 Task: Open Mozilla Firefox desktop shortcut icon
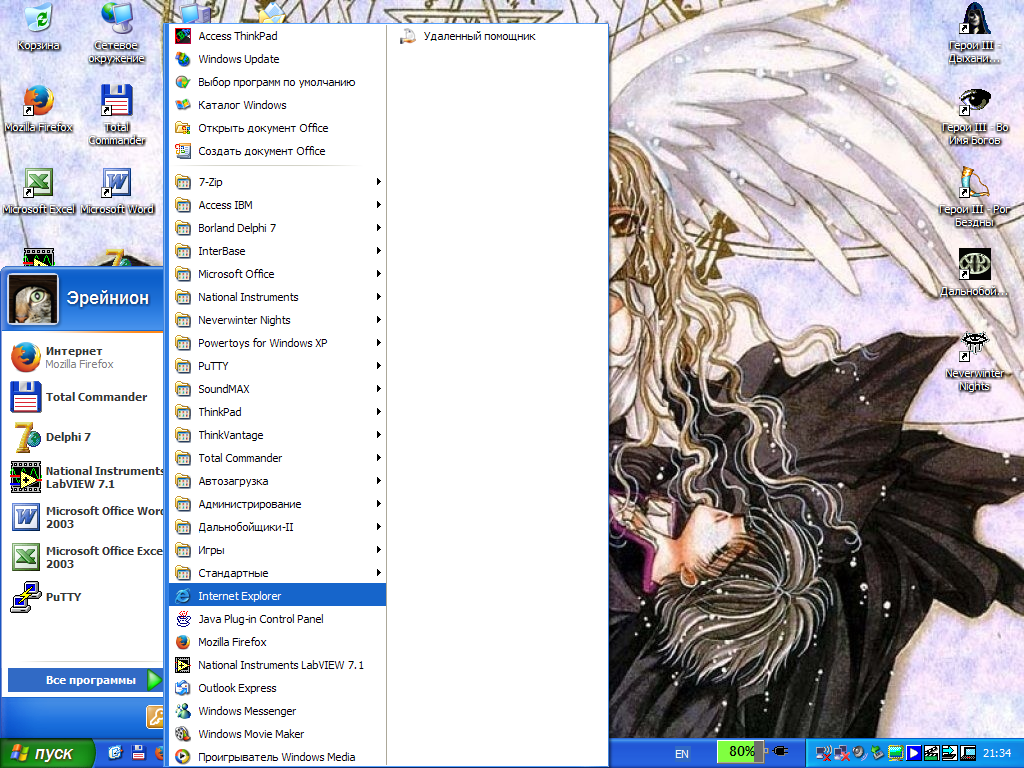click(x=38, y=102)
